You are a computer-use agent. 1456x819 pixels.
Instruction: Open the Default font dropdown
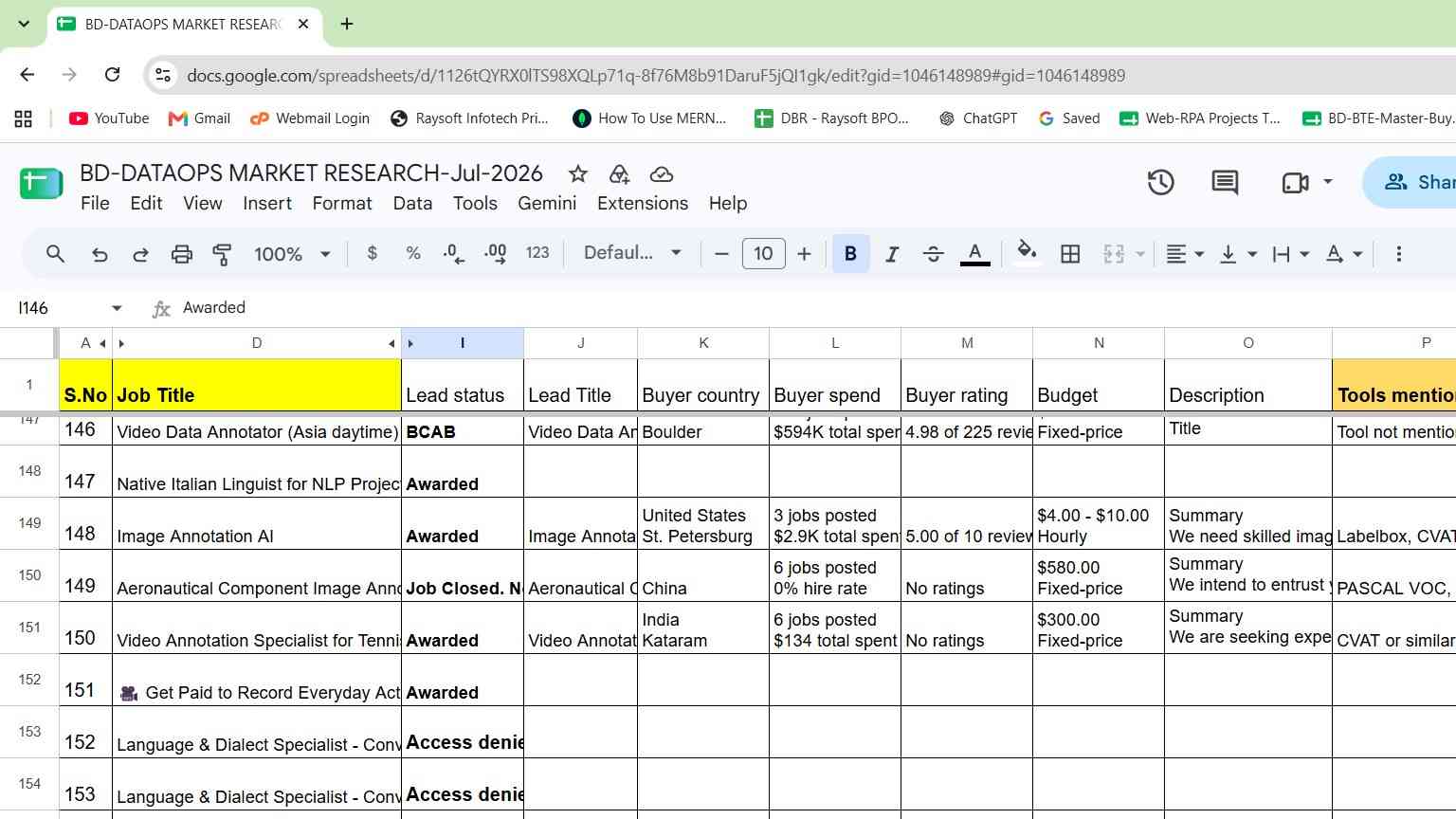632,253
